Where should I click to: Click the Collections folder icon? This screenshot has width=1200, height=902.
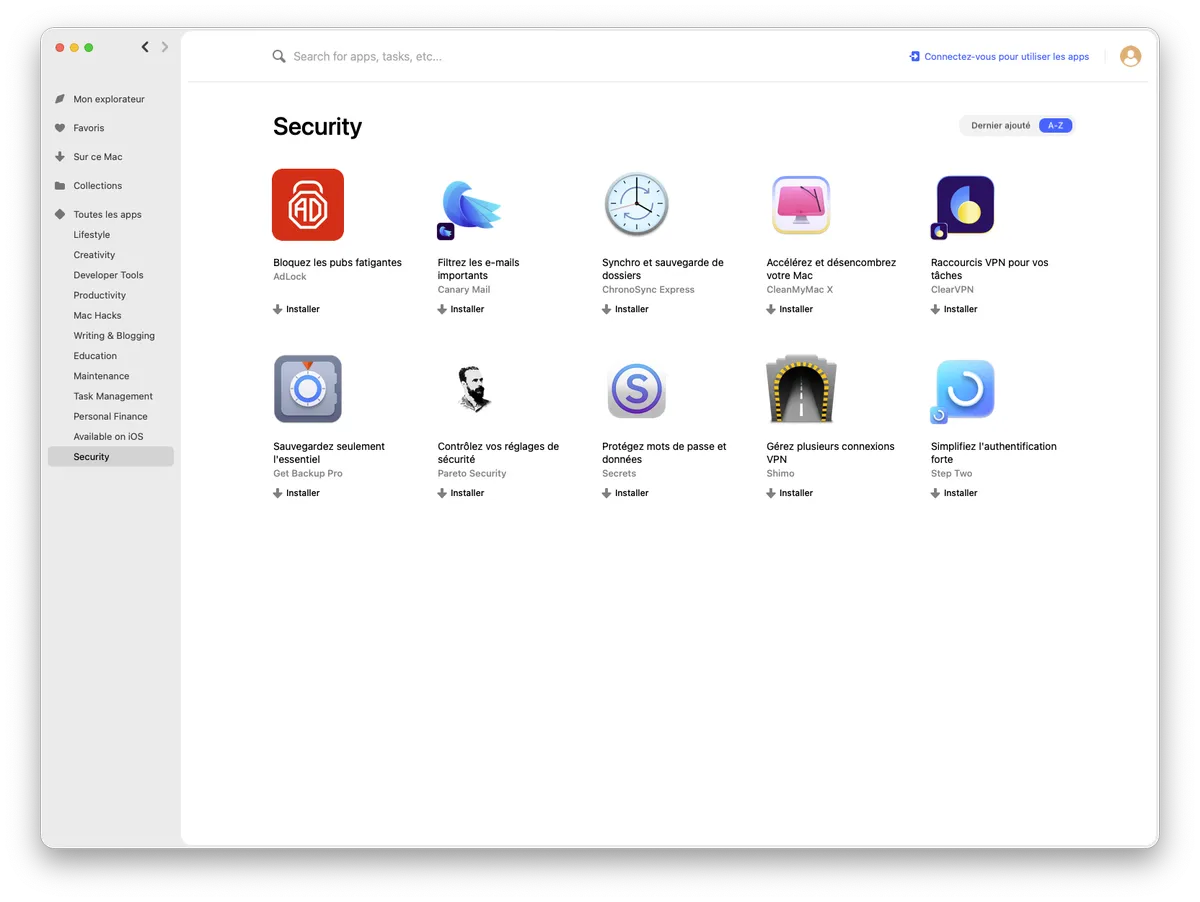point(60,186)
